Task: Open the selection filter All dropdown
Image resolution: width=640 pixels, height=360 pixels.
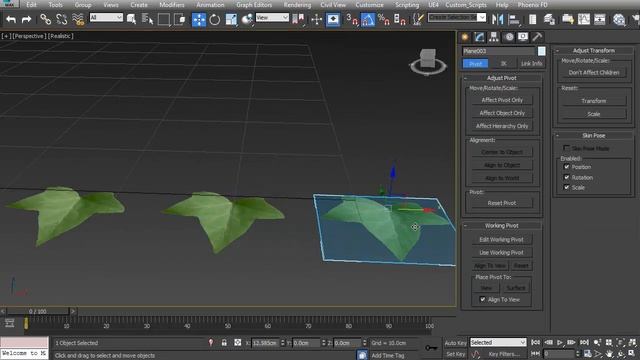Action: [x=106, y=18]
